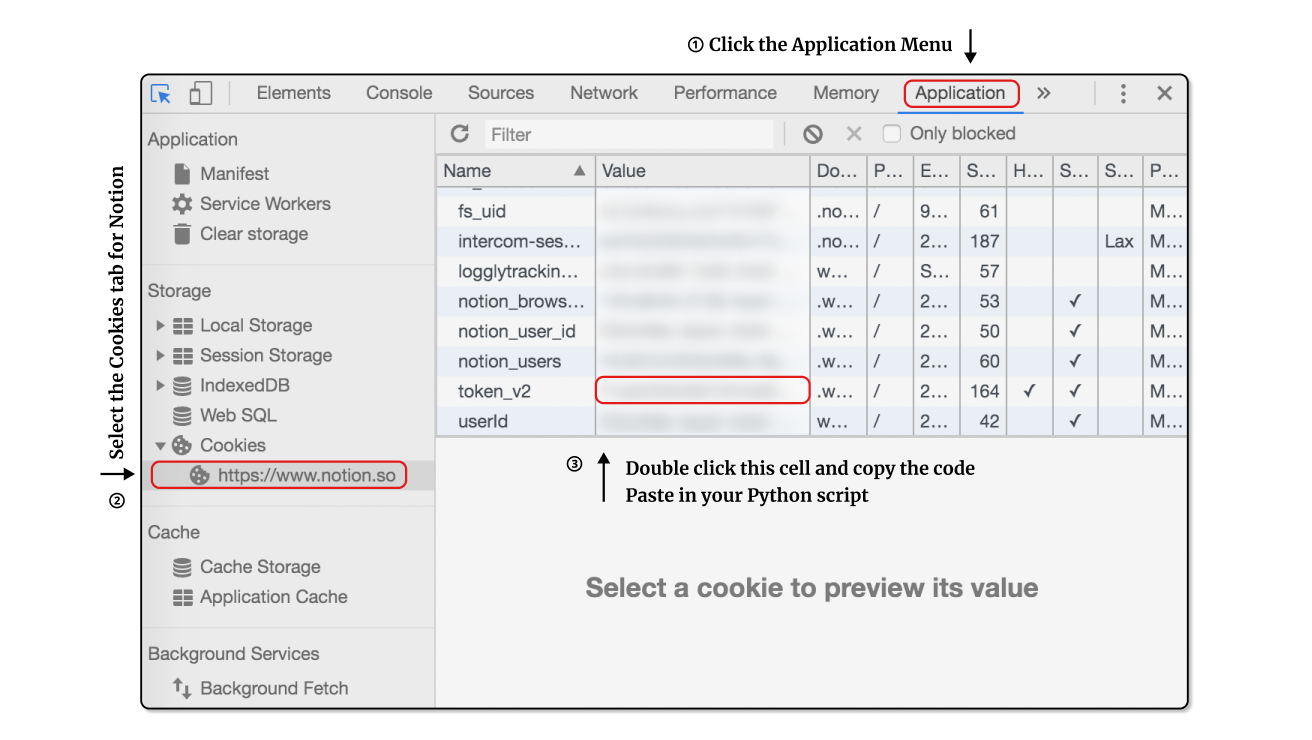Open Service Workers in the sidebar
Viewport: 1312px width, 740px height.
click(x=265, y=204)
